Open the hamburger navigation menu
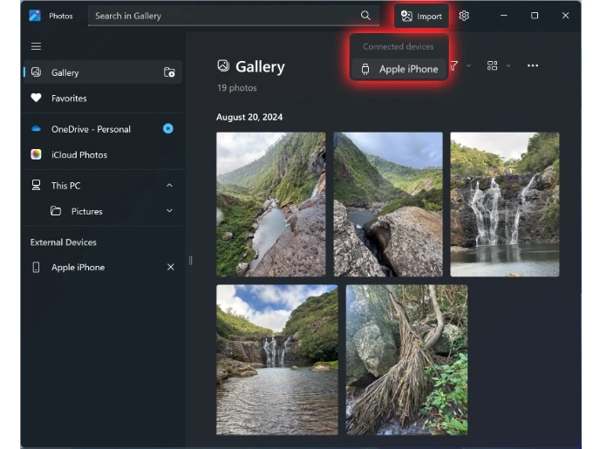 pos(36,46)
